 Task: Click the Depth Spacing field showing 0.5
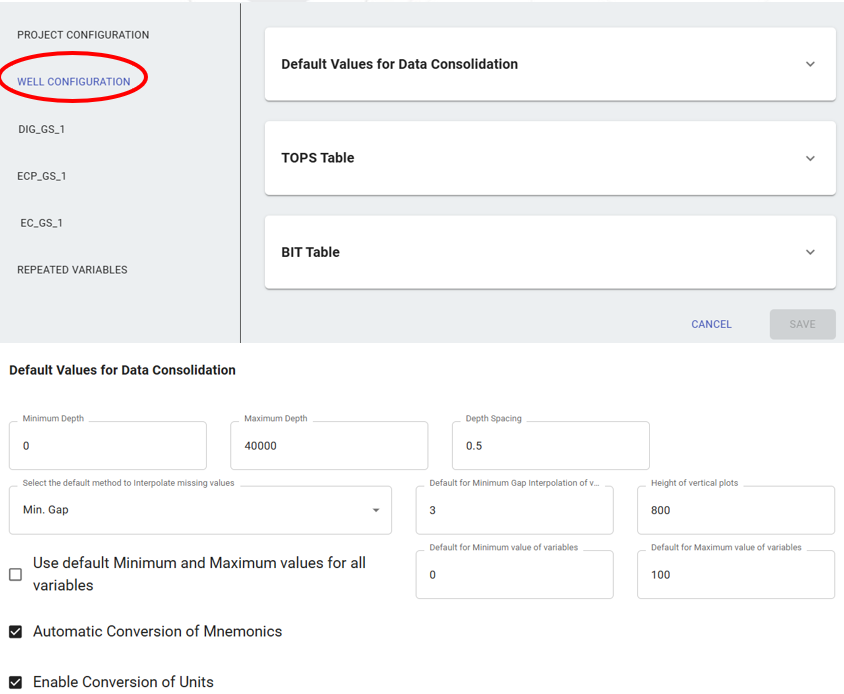point(550,445)
